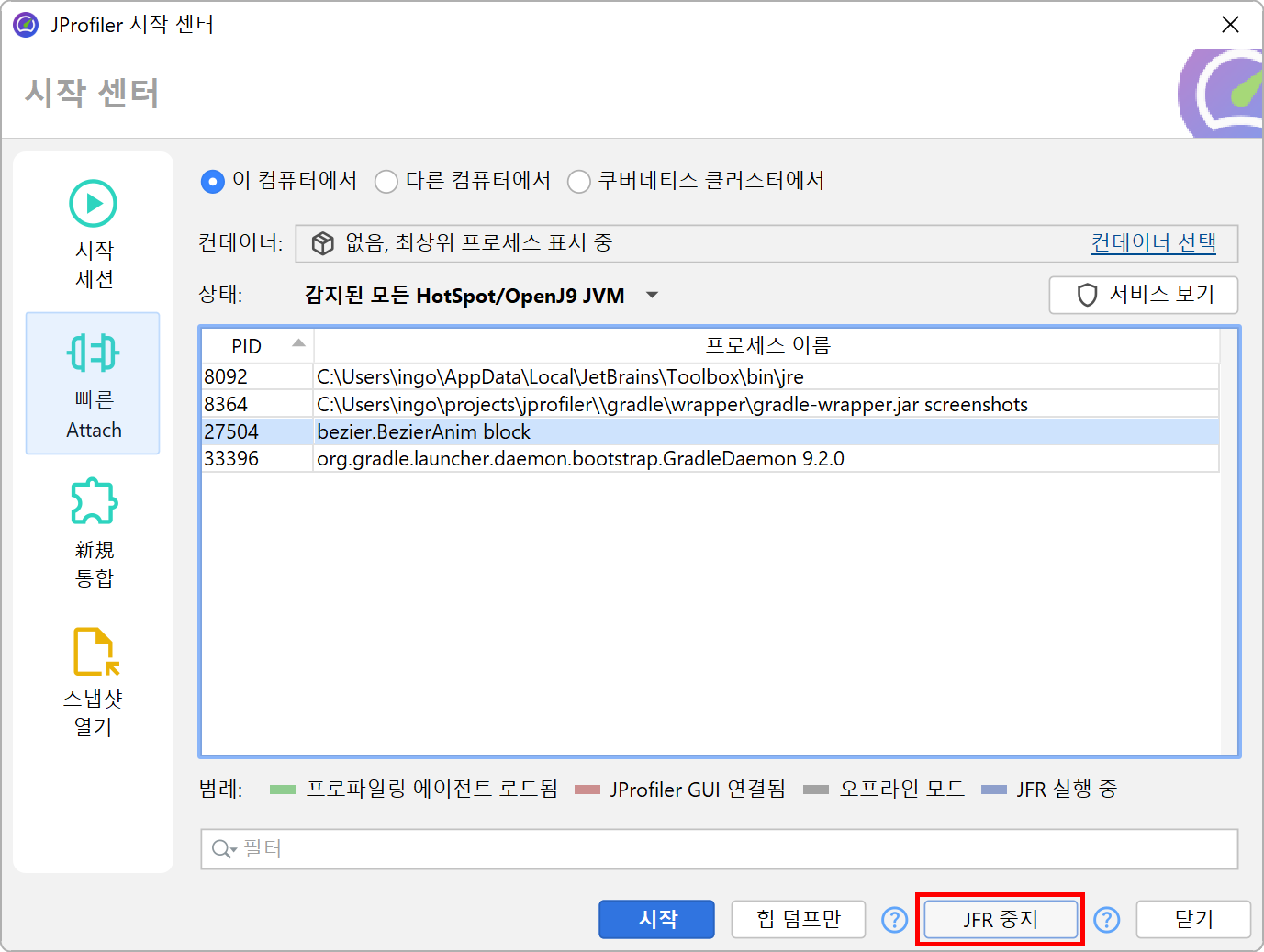This screenshot has height=952, width=1264.
Task: Open the 新規 통합 puzzle piece icon
Action: click(x=94, y=501)
